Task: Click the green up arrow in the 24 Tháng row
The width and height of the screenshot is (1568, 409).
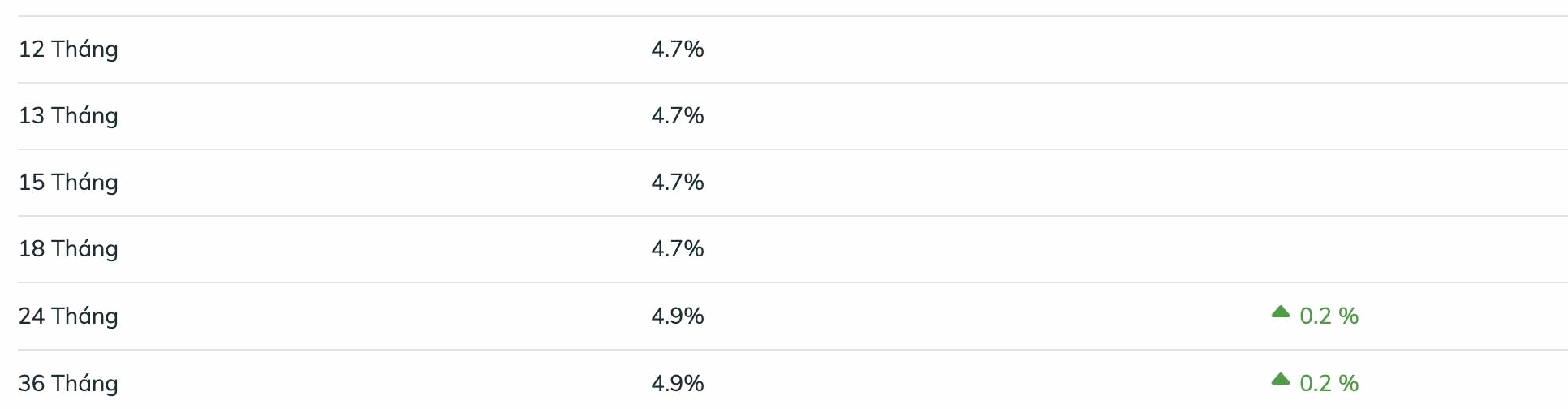Action: coord(1280,312)
